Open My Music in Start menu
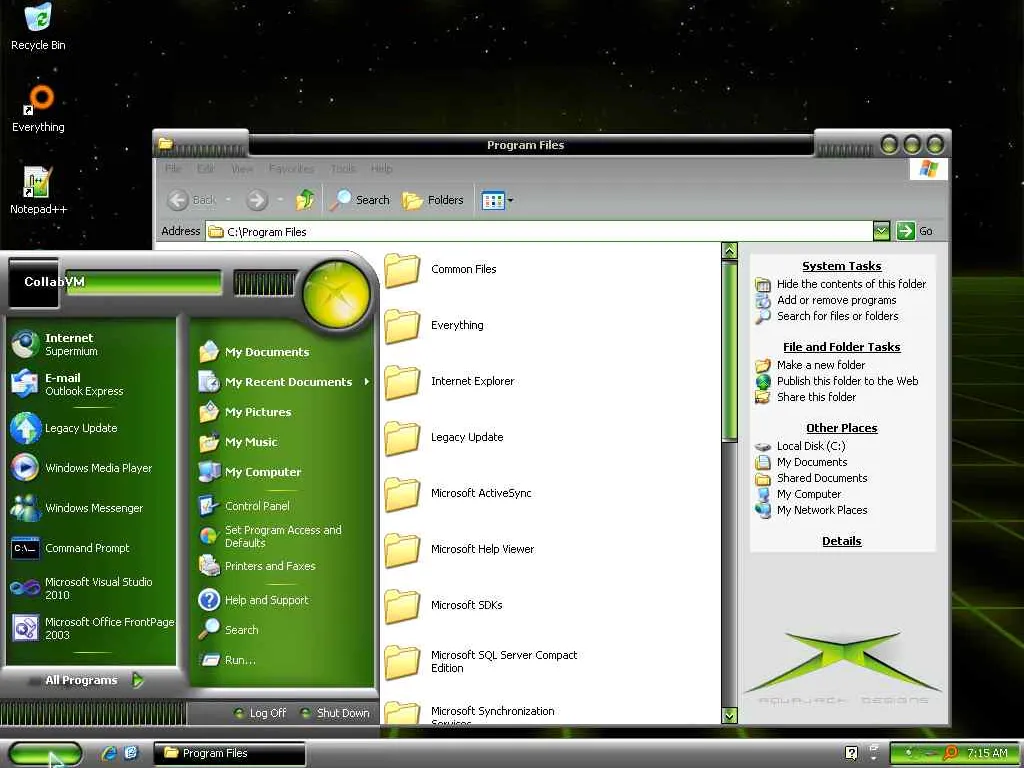This screenshot has width=1024, height=768. [x=283, y=442]
